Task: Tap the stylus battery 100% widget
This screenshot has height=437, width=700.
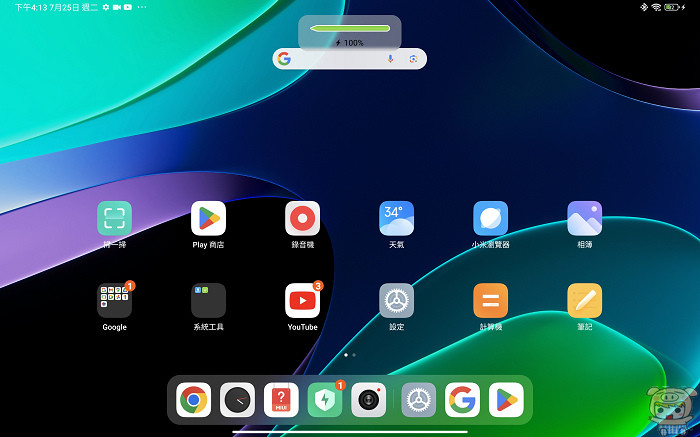Action: click(x=350, y=33)
